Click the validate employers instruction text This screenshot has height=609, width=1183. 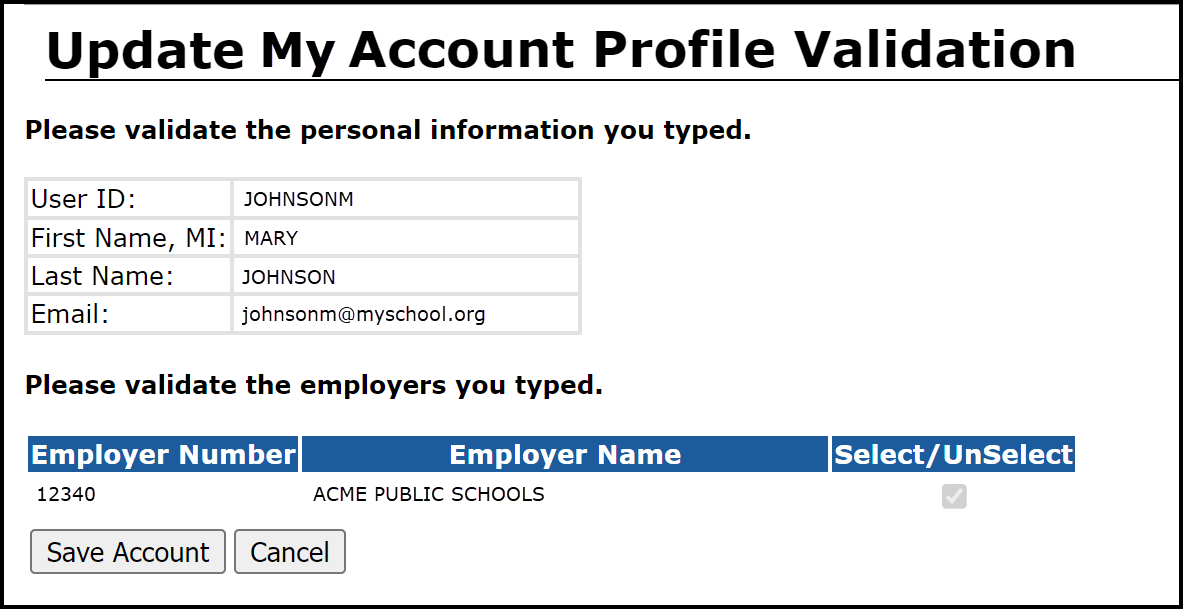point(314,385)
